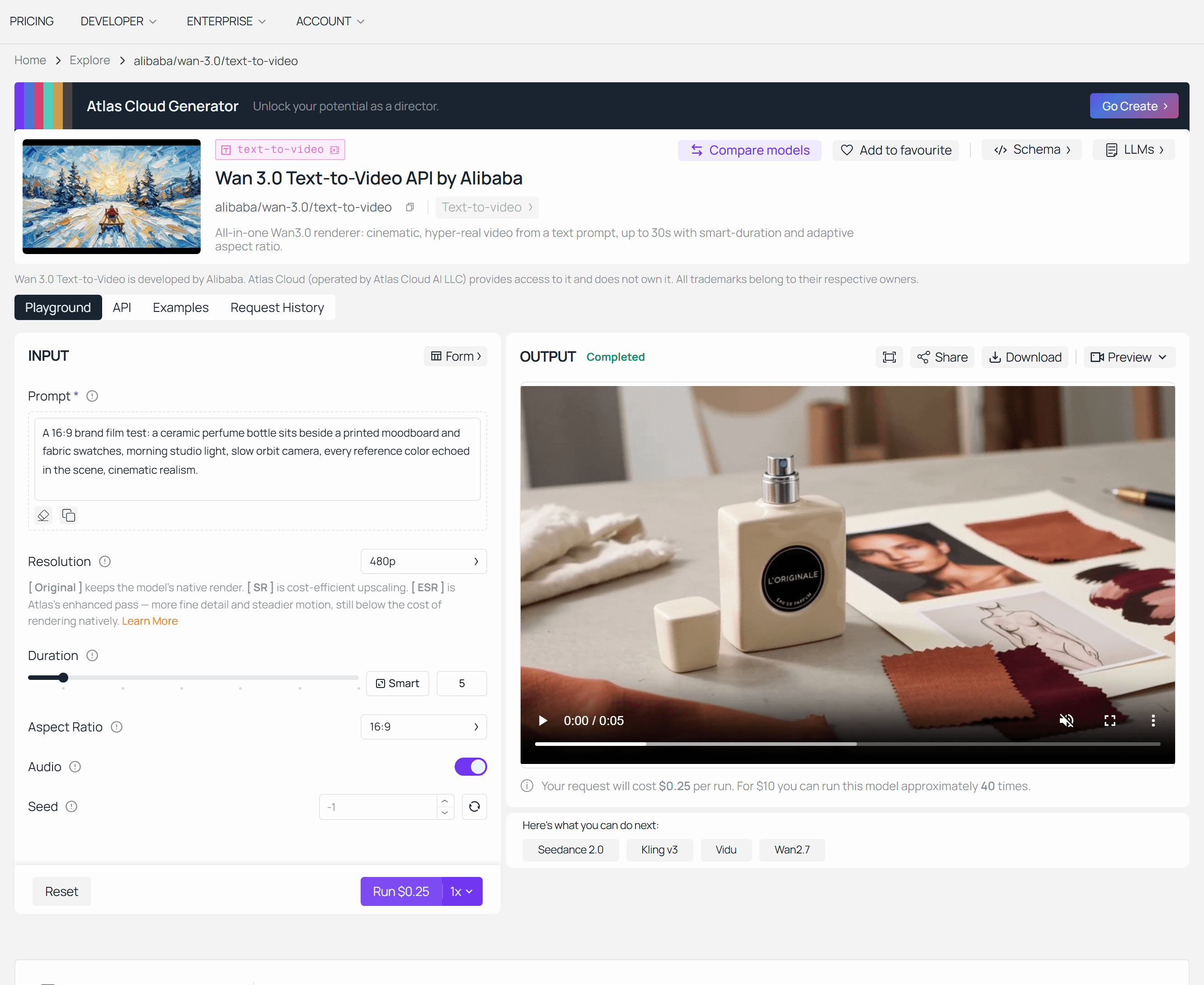This screenshot has width=1204, height=985.
Task: Open the ENTERPRISE dropdown menu
Action: tap(226, 22)
